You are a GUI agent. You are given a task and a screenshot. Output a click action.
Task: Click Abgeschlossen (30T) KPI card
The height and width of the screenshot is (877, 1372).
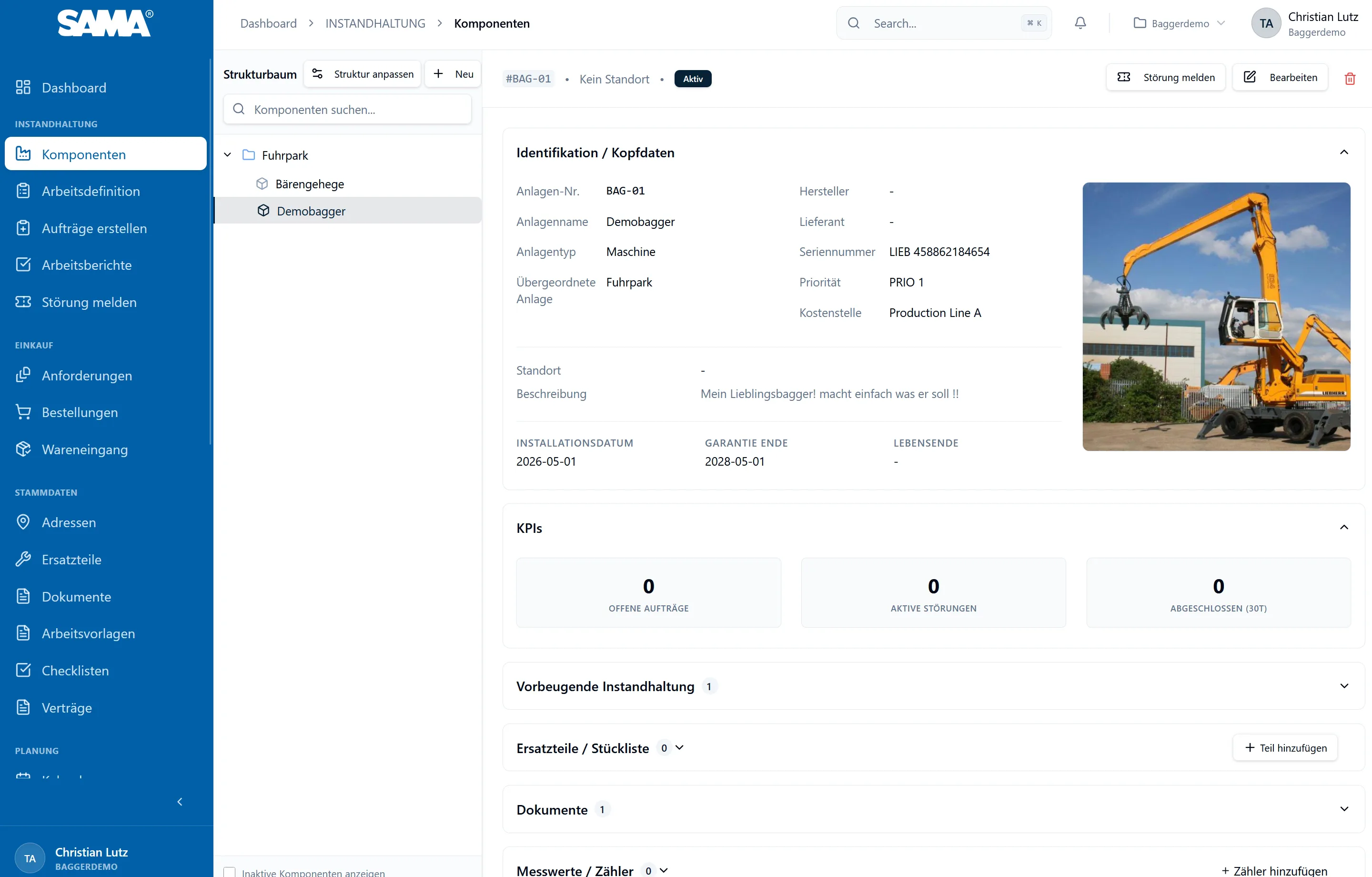[x=1218, y=593]
